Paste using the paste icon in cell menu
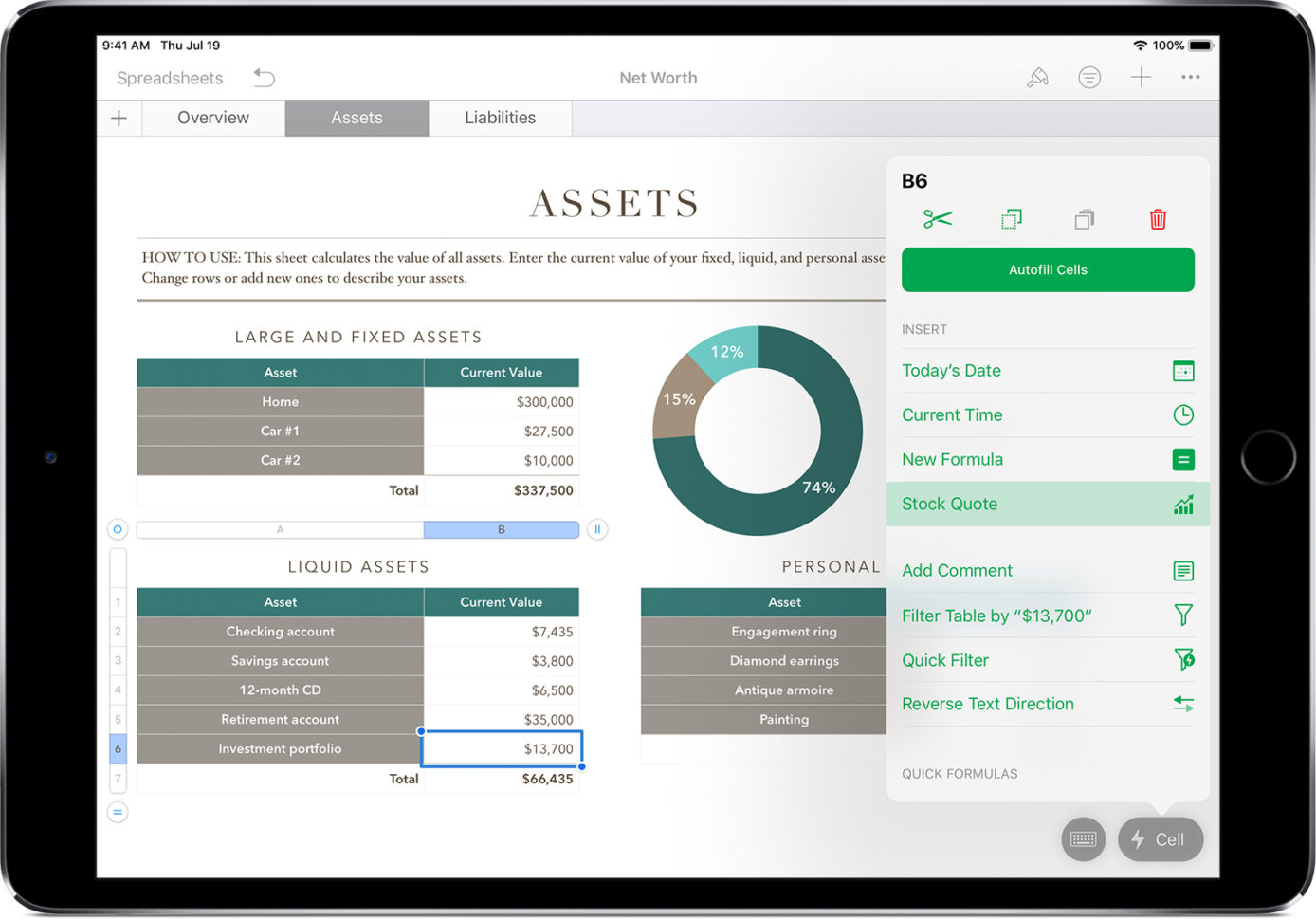1316x920 pixels. click(1084, 219)
